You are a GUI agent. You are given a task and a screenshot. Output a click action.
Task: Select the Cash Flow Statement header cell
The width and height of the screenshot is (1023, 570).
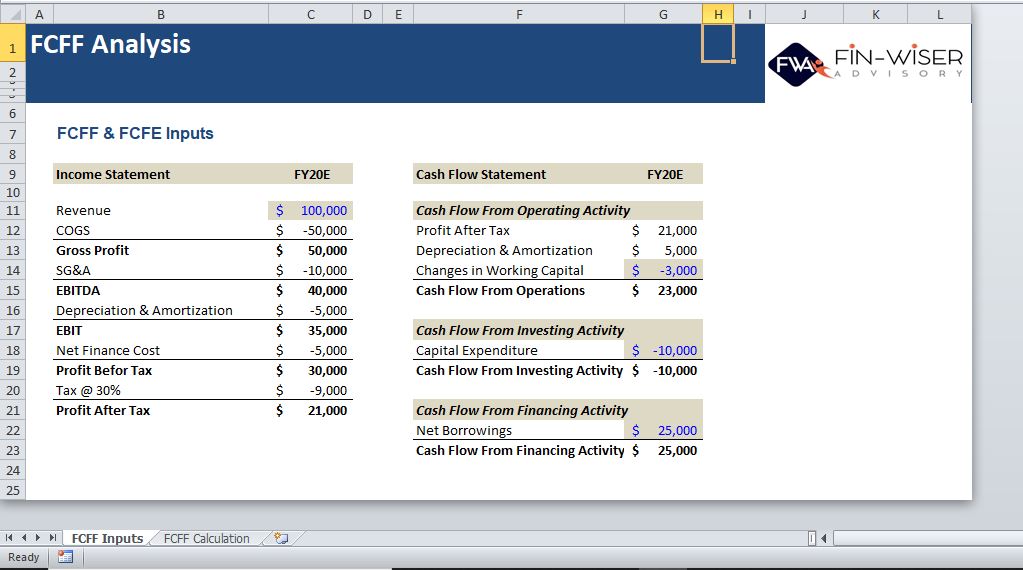pos(519,174)
